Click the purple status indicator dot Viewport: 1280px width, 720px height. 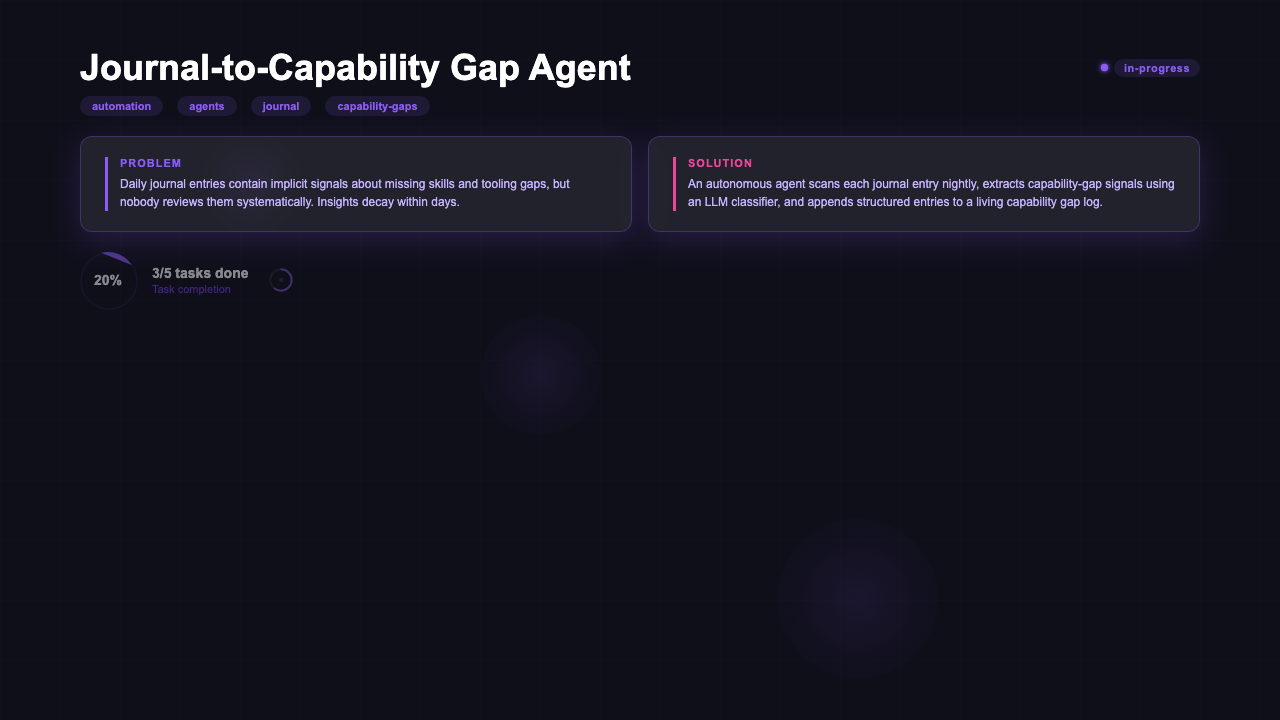1105,67
